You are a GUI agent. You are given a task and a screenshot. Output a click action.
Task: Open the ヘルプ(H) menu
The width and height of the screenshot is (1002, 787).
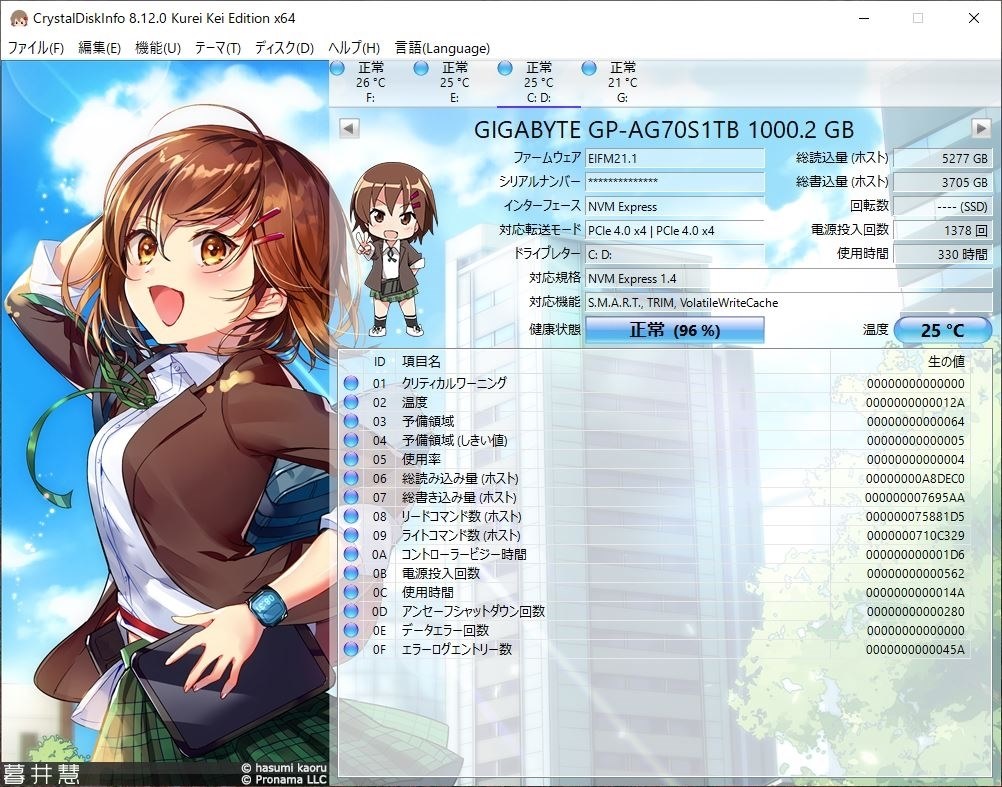point(353,48)
